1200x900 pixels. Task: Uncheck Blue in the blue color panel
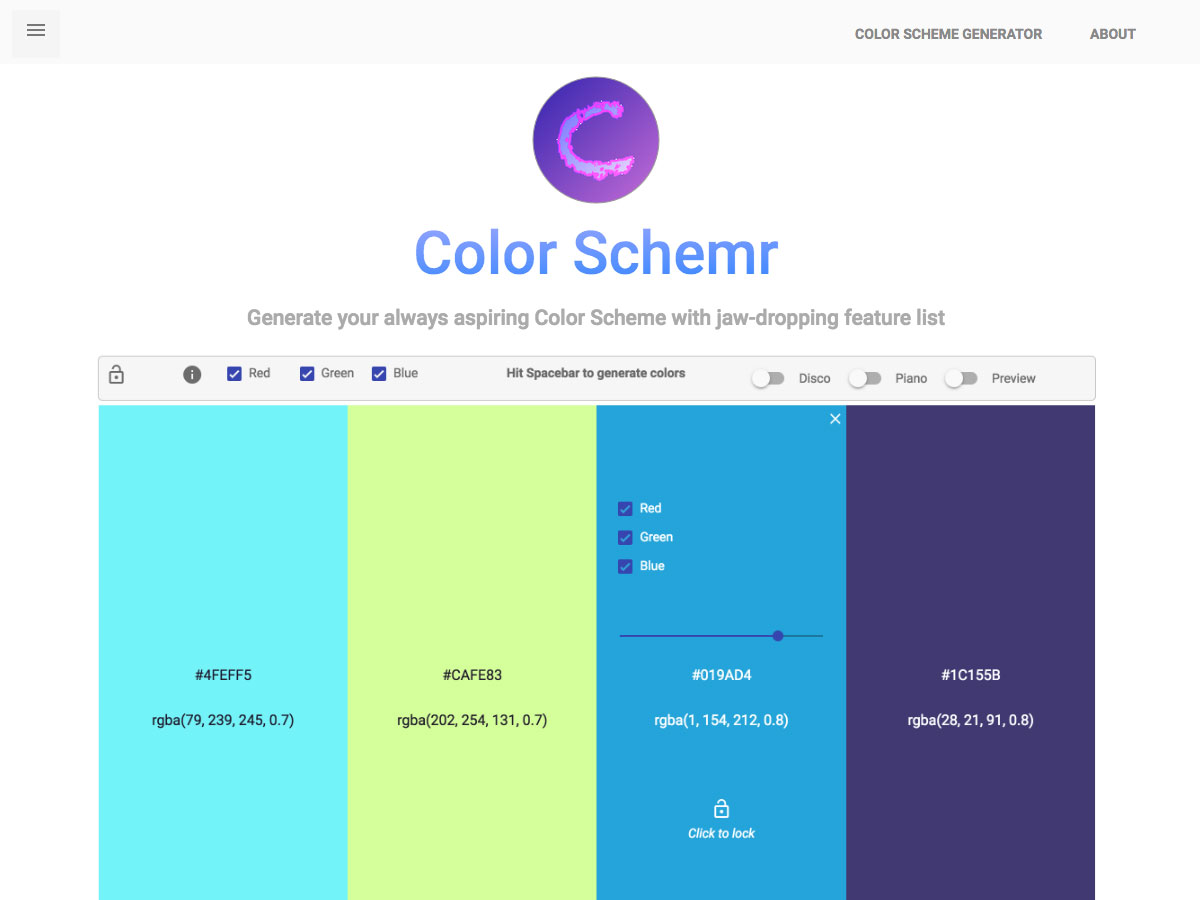(625, 567)
